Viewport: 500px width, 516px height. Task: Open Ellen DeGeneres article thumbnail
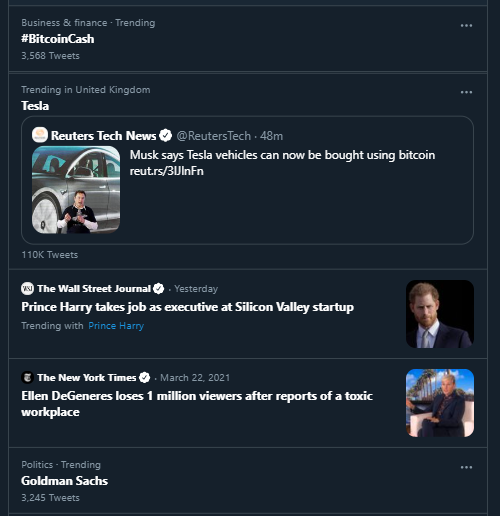[x=440, y=403]
